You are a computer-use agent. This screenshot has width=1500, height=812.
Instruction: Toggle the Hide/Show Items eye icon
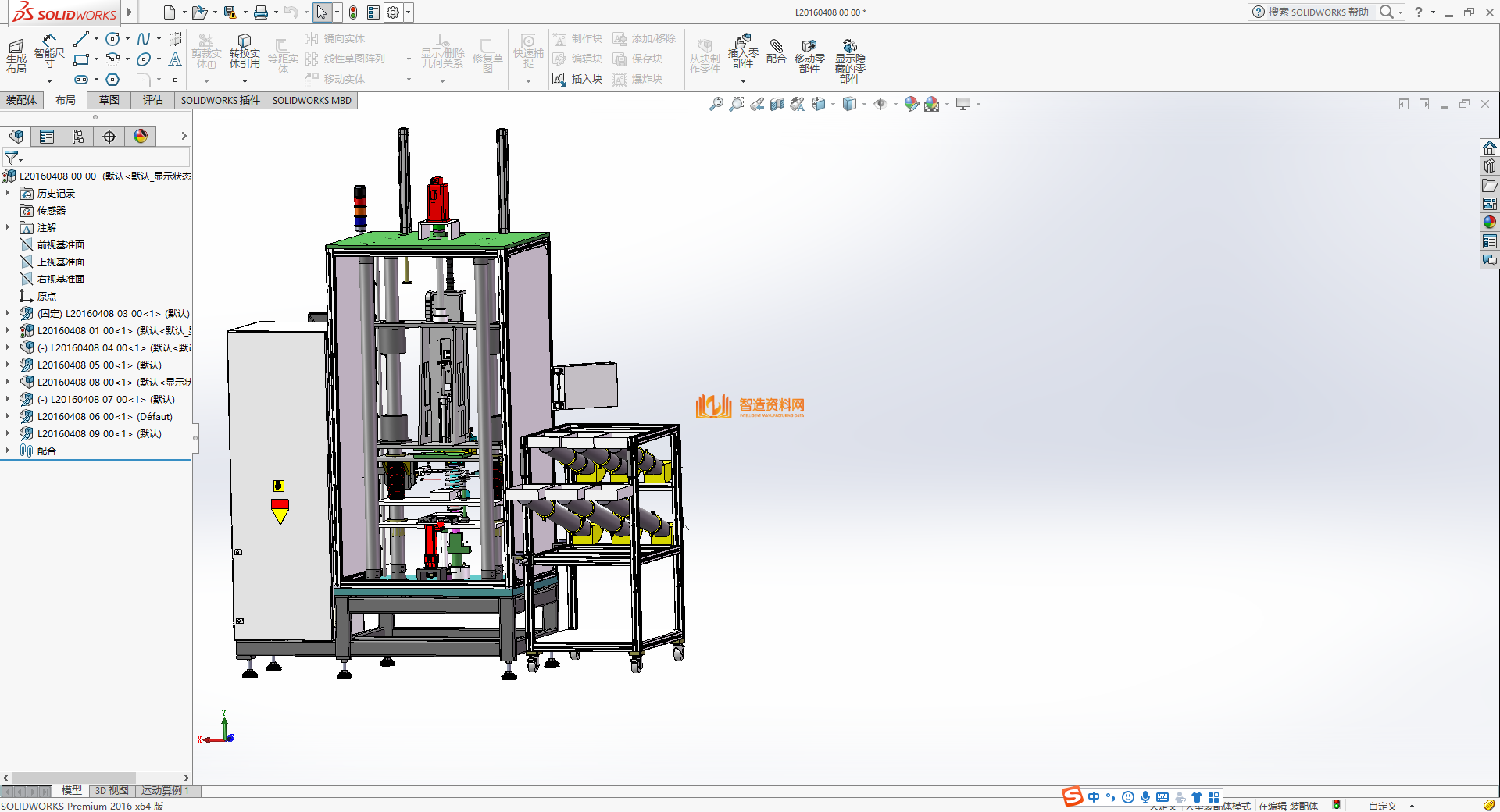pos(880,104)
